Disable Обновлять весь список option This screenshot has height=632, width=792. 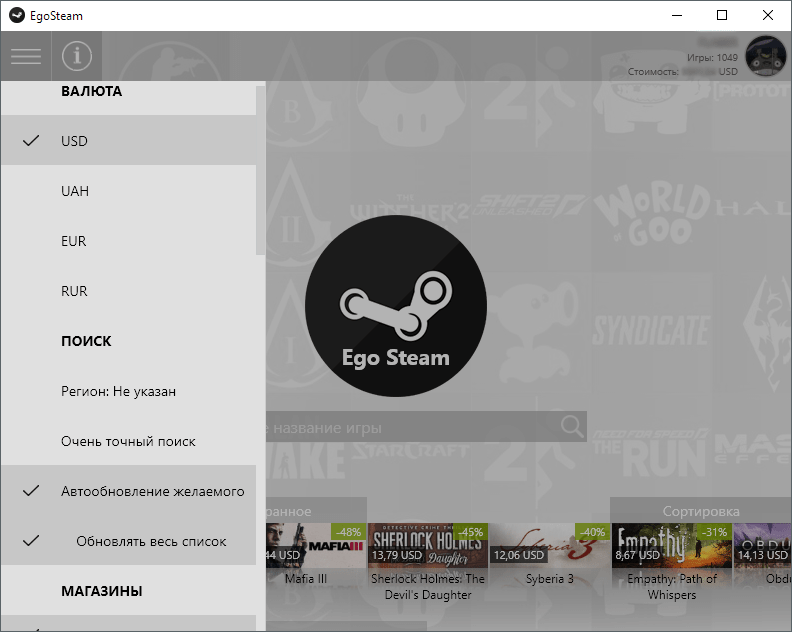click(x=128, y=541)
